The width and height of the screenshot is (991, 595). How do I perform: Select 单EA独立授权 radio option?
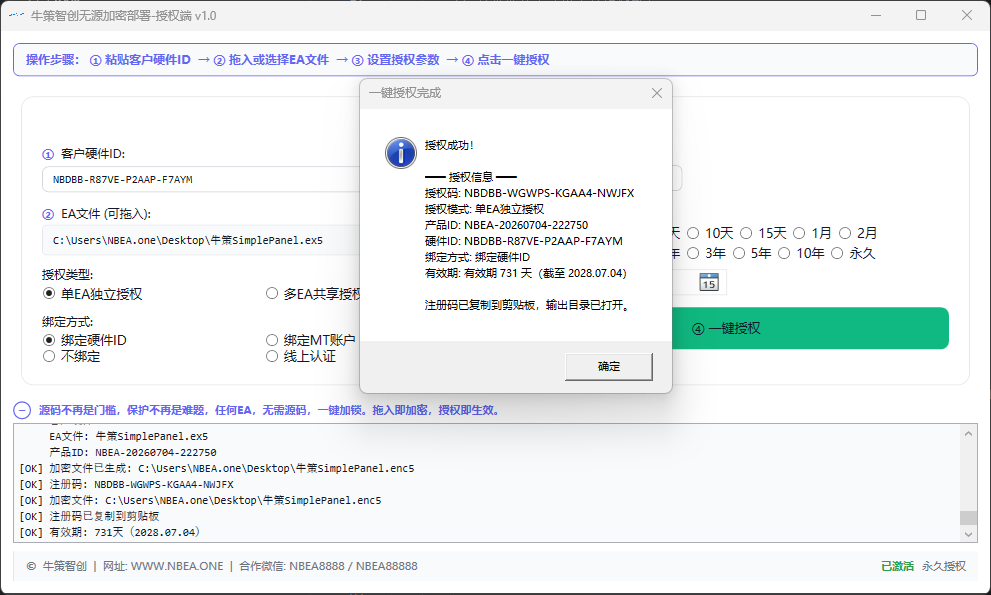92,294
